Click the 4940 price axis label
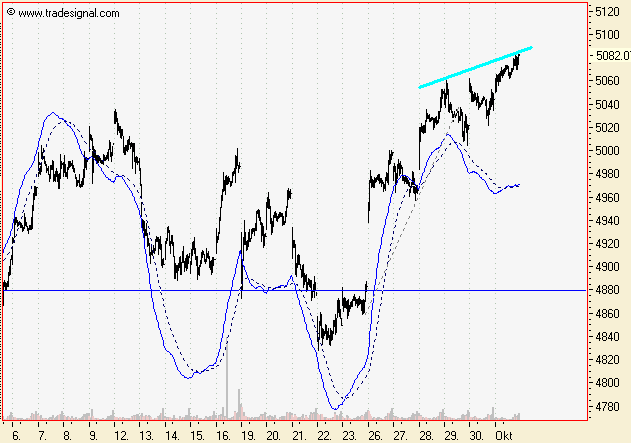 608,221
